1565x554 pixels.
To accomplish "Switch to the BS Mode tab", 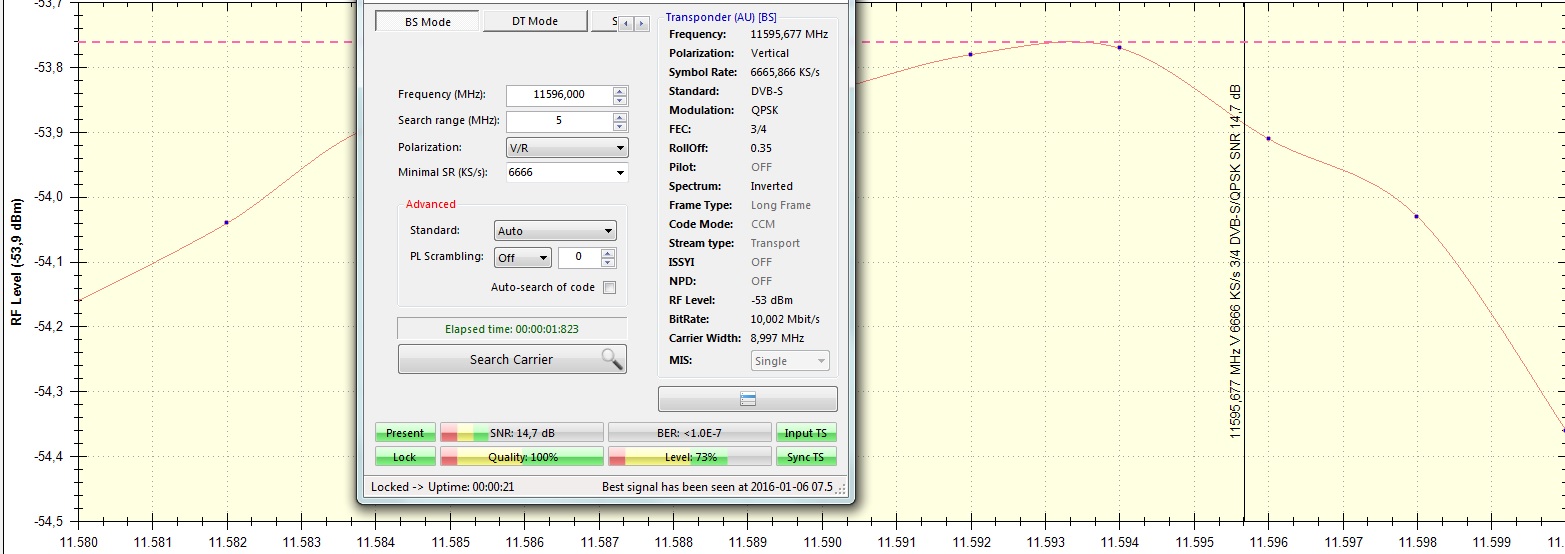I will point(427,22).
